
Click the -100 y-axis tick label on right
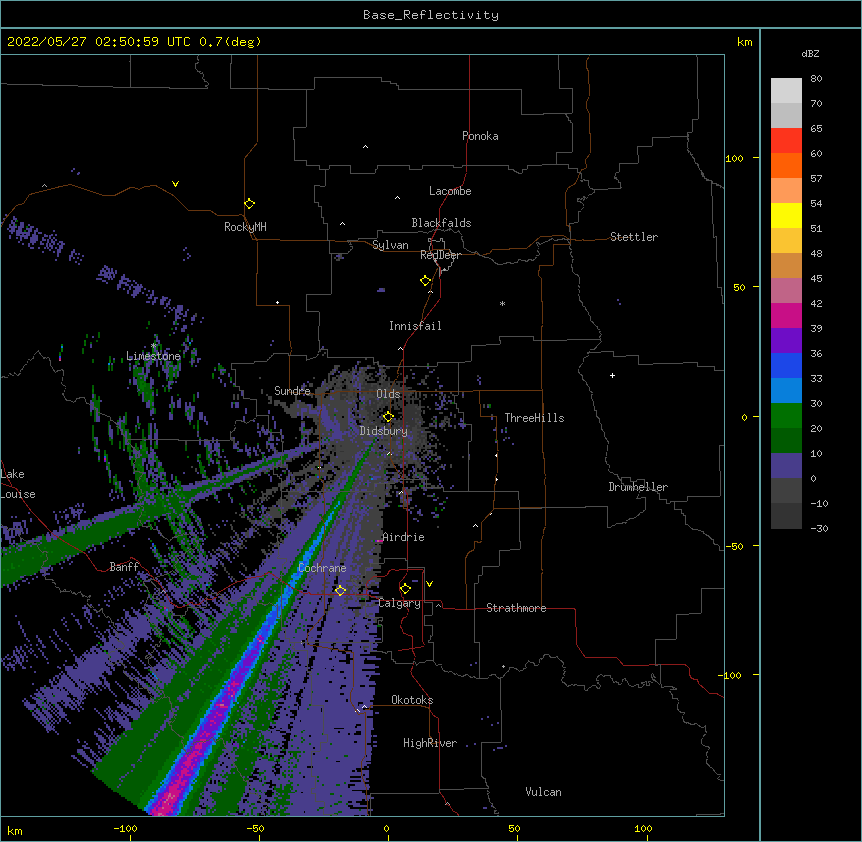point(732,675)
